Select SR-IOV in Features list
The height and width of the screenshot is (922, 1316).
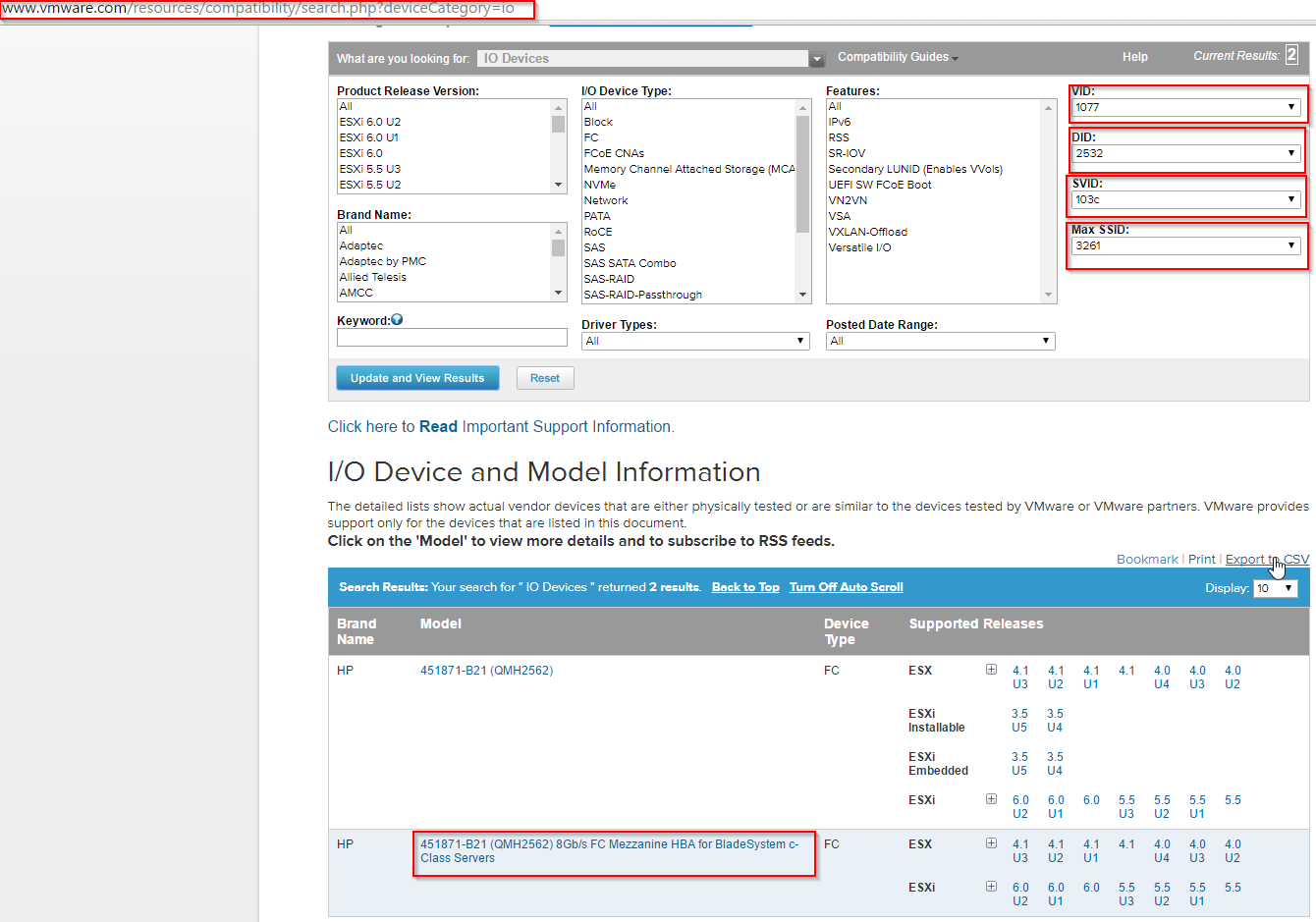pos(847,153)
